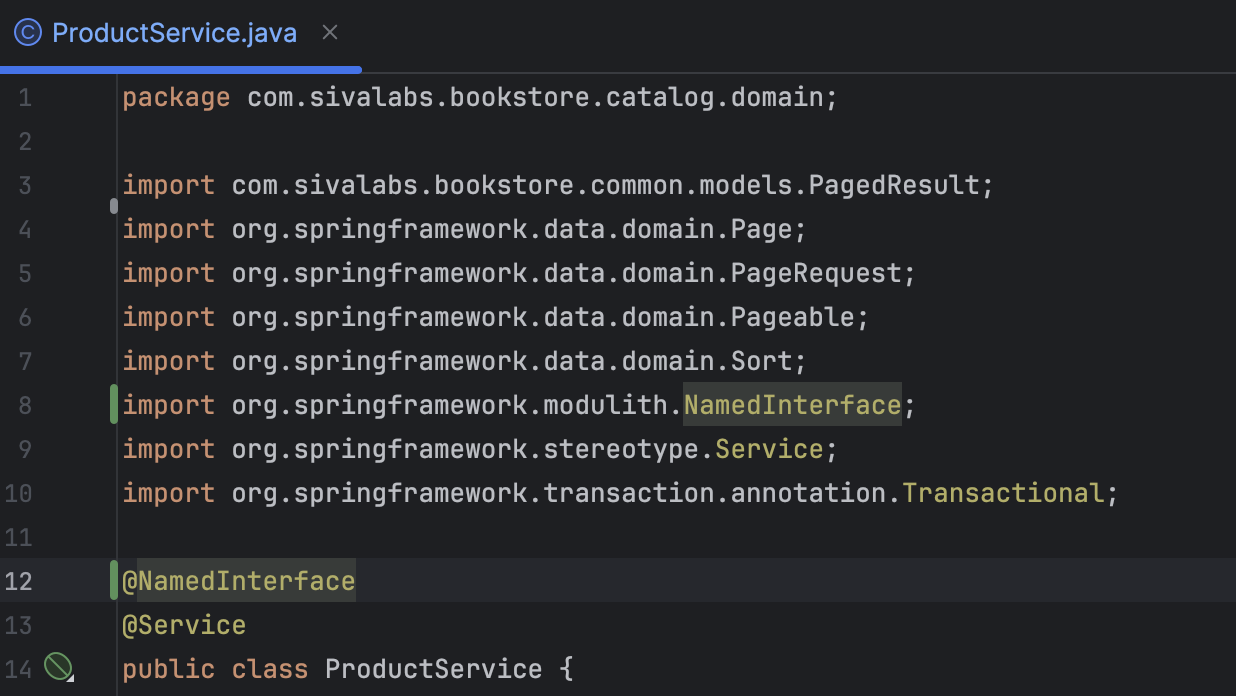Screen dimensions: 1236x696
Task: Click the @Service annotation on line 13
Action: coord(184,624)
